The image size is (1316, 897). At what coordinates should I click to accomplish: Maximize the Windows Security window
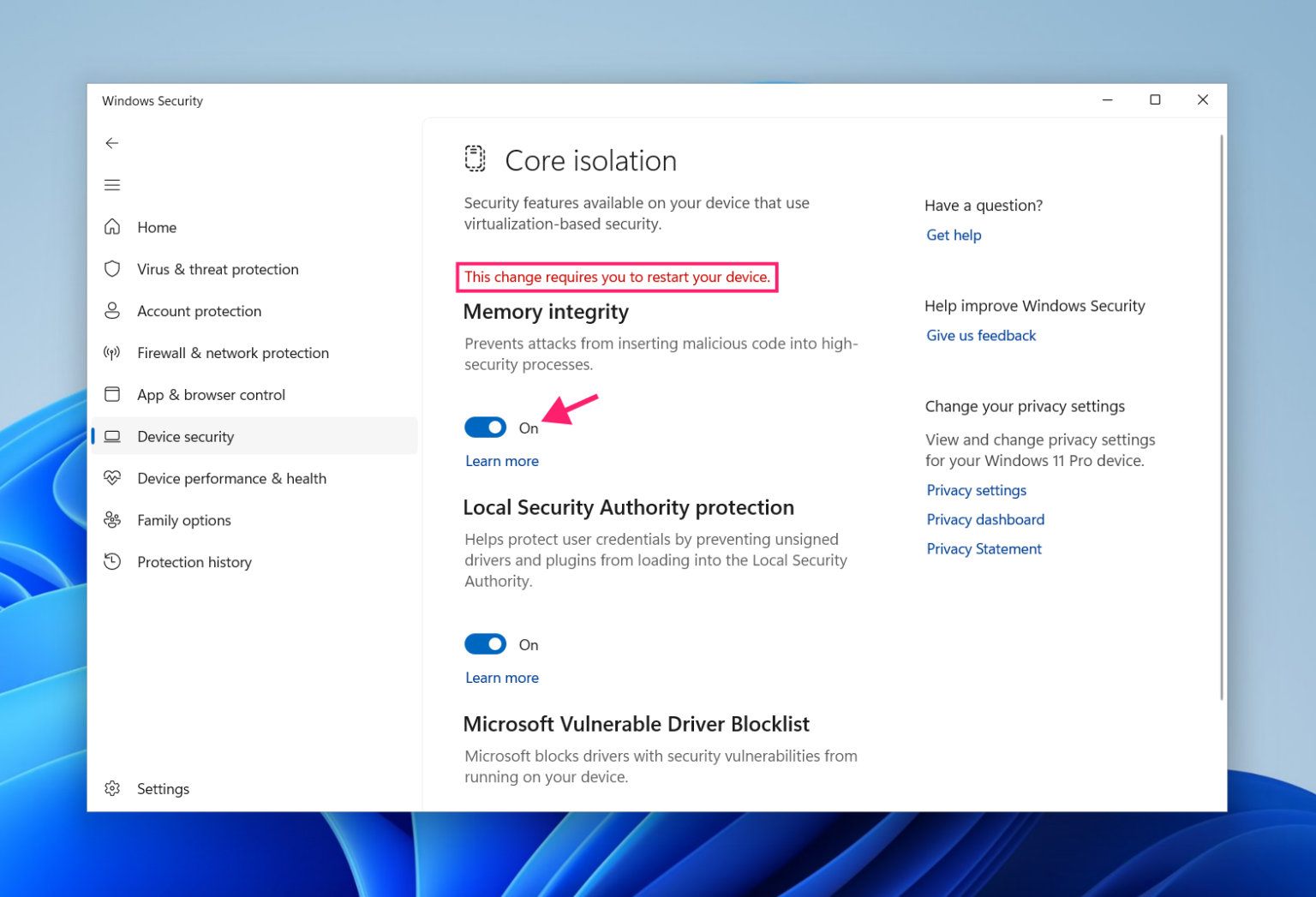[x=1155, y=100]
